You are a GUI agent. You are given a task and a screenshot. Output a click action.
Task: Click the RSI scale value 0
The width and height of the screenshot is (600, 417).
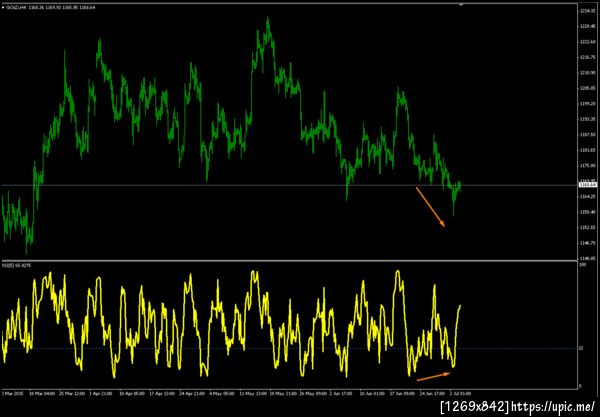pyautogui.click(x=580, y=386)
